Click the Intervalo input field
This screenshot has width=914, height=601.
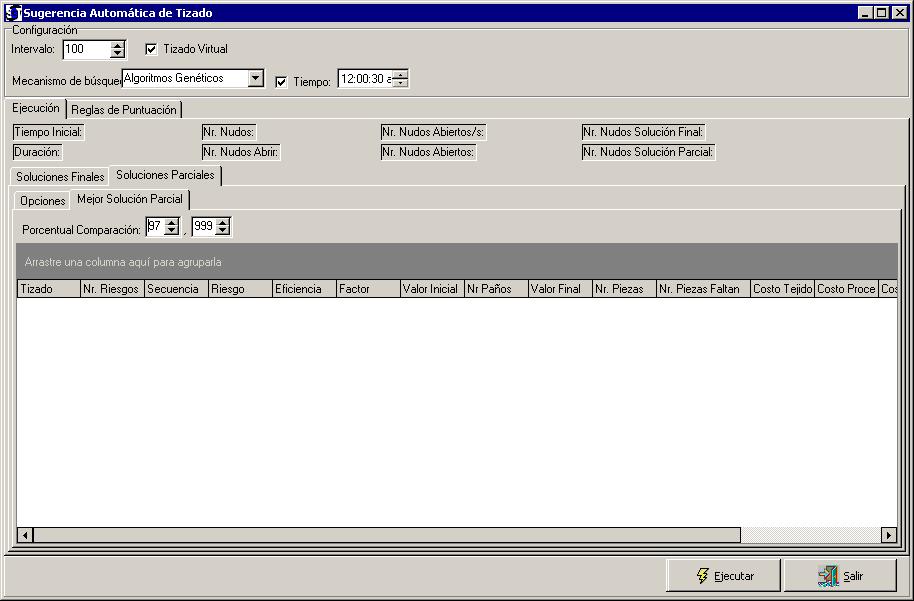85,49
